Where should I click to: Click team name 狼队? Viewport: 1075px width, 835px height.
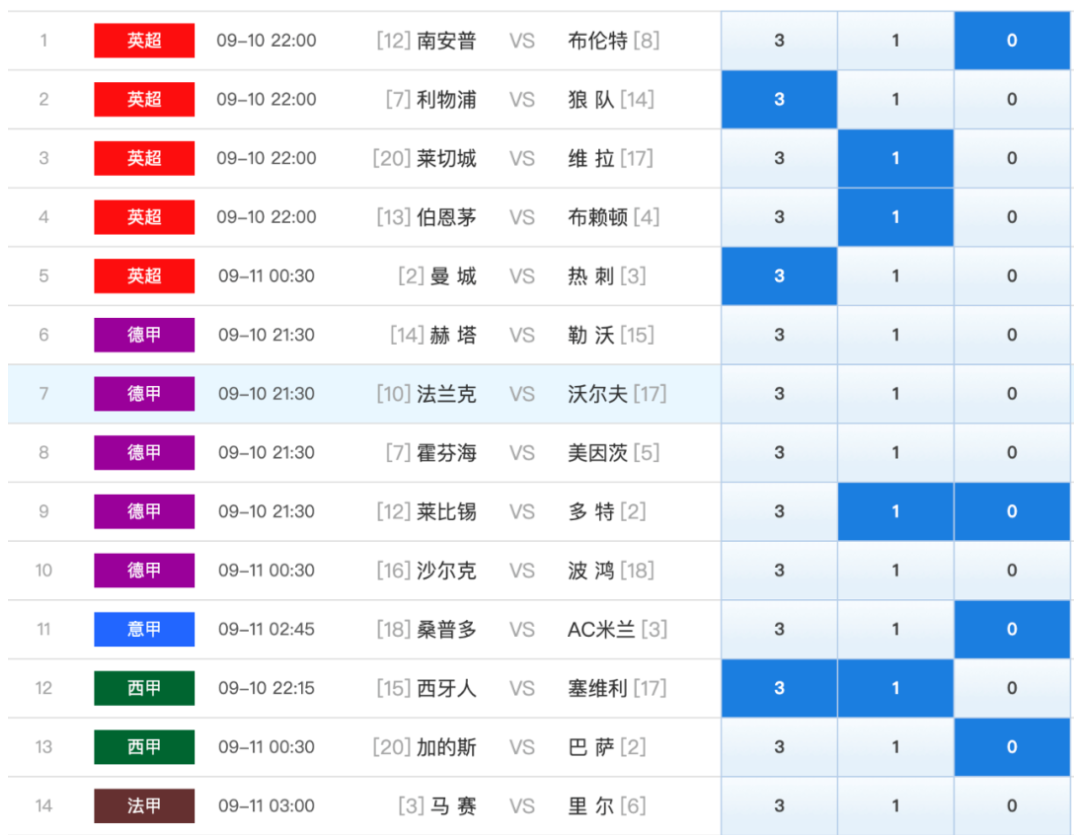pyautogui.click(x=591, y=100)
